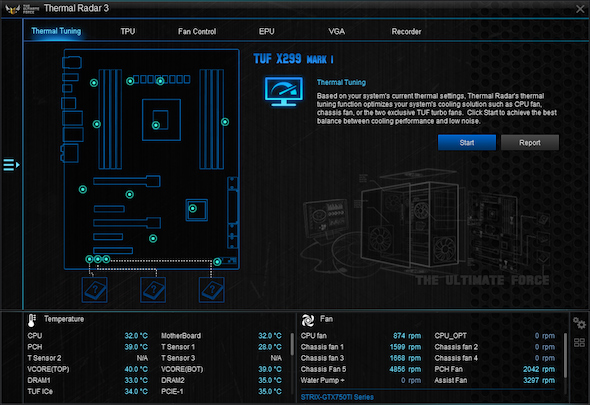Start thermal tuning with Start button
590x405 pixels.
(467, 143)
